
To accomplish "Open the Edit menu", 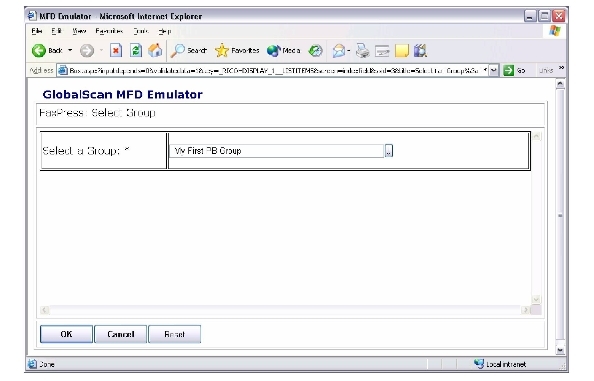I will [56, 31].
